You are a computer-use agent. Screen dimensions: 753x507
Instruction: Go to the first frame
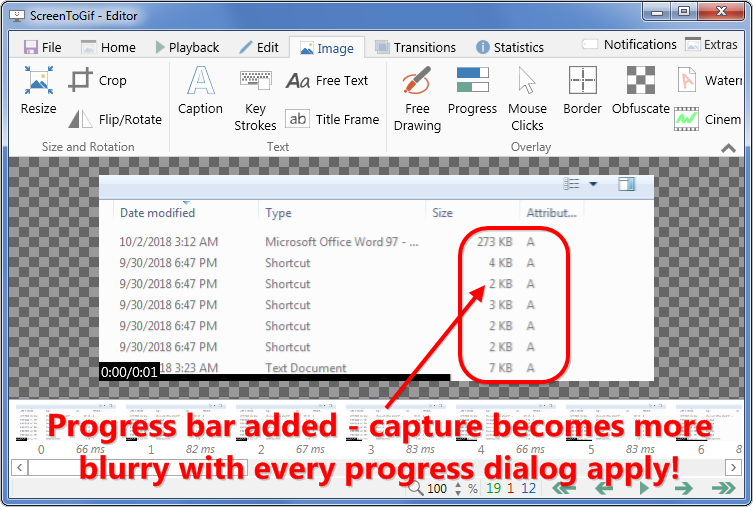pyautogui.click(x=564, y=488)
